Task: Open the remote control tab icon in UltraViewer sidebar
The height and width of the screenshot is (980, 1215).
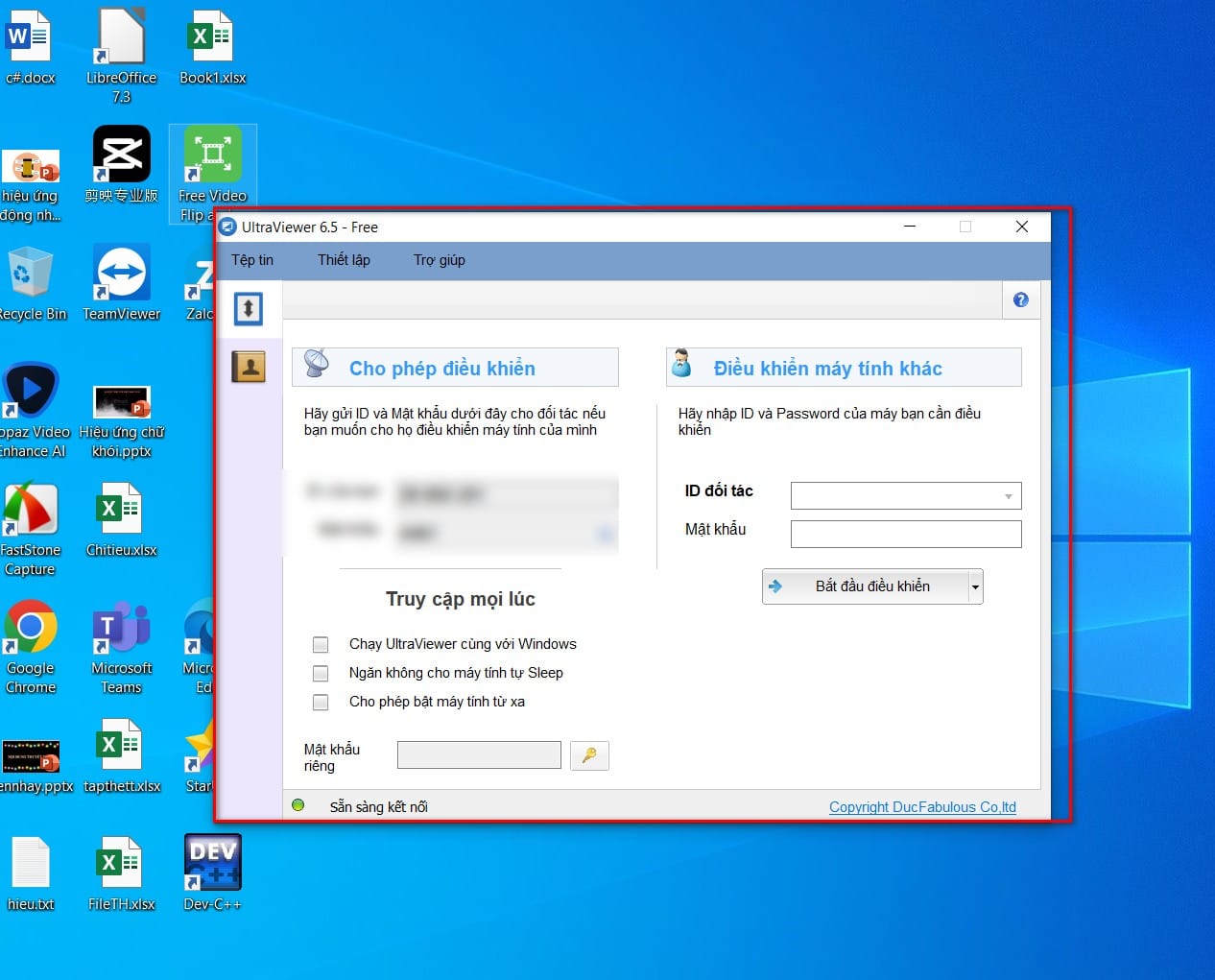Action: [249, 308]
